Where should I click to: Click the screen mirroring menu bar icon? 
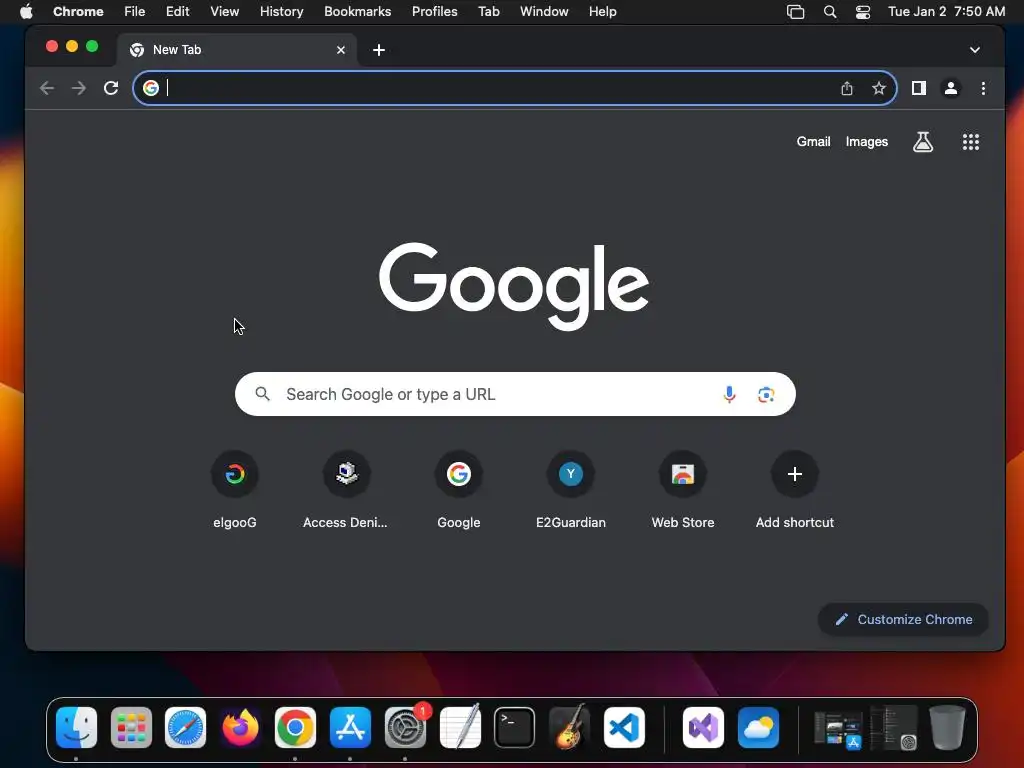(795, 12)
